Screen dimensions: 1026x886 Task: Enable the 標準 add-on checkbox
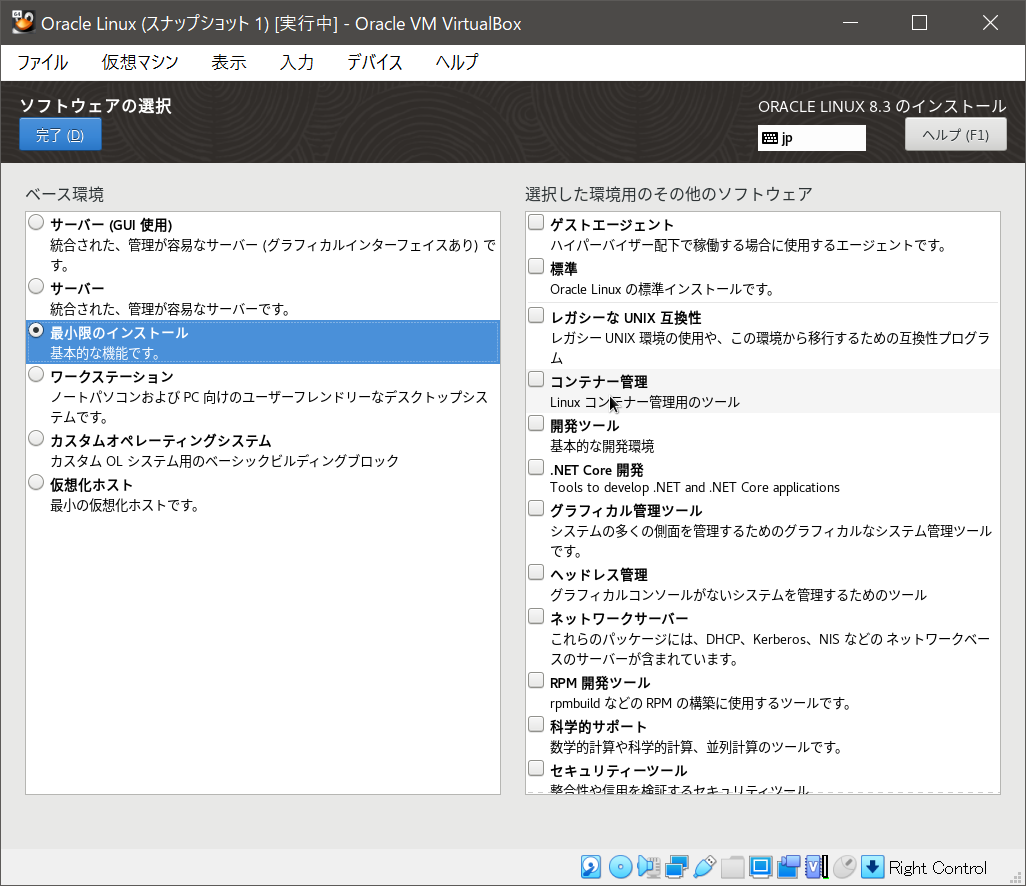coord(536,266)
